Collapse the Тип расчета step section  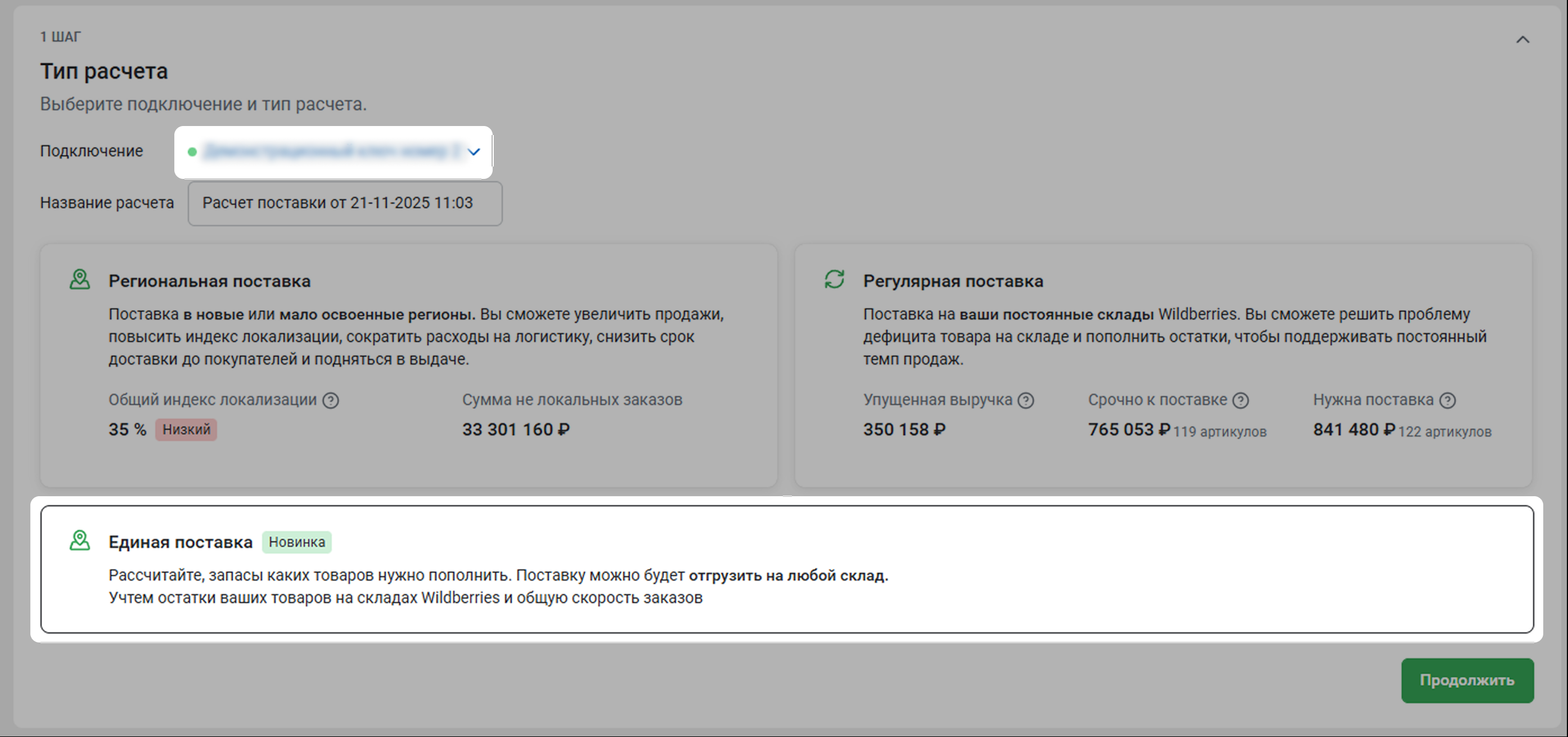pos(1522,39)
